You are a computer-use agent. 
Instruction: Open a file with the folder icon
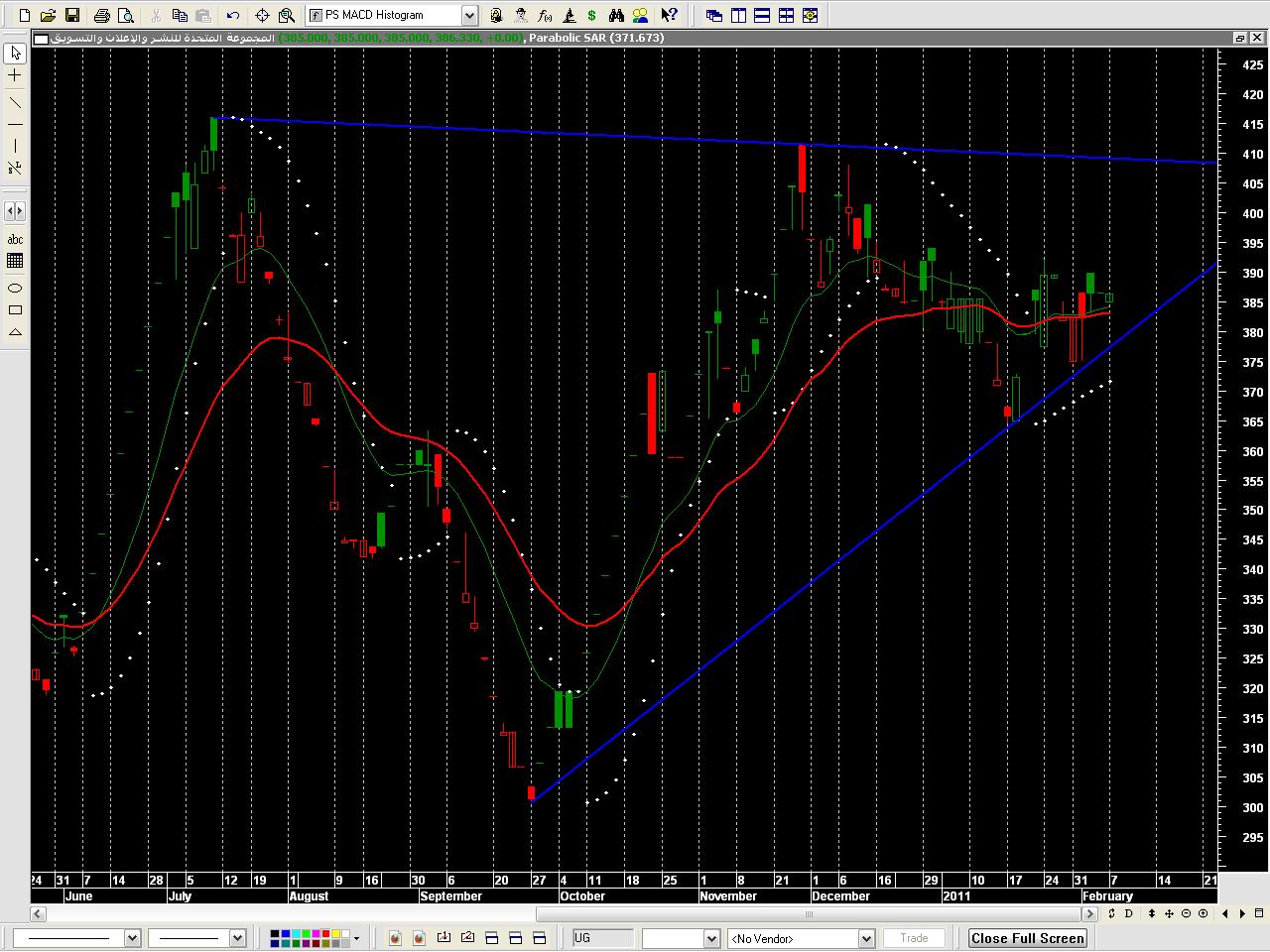(48, 15)
